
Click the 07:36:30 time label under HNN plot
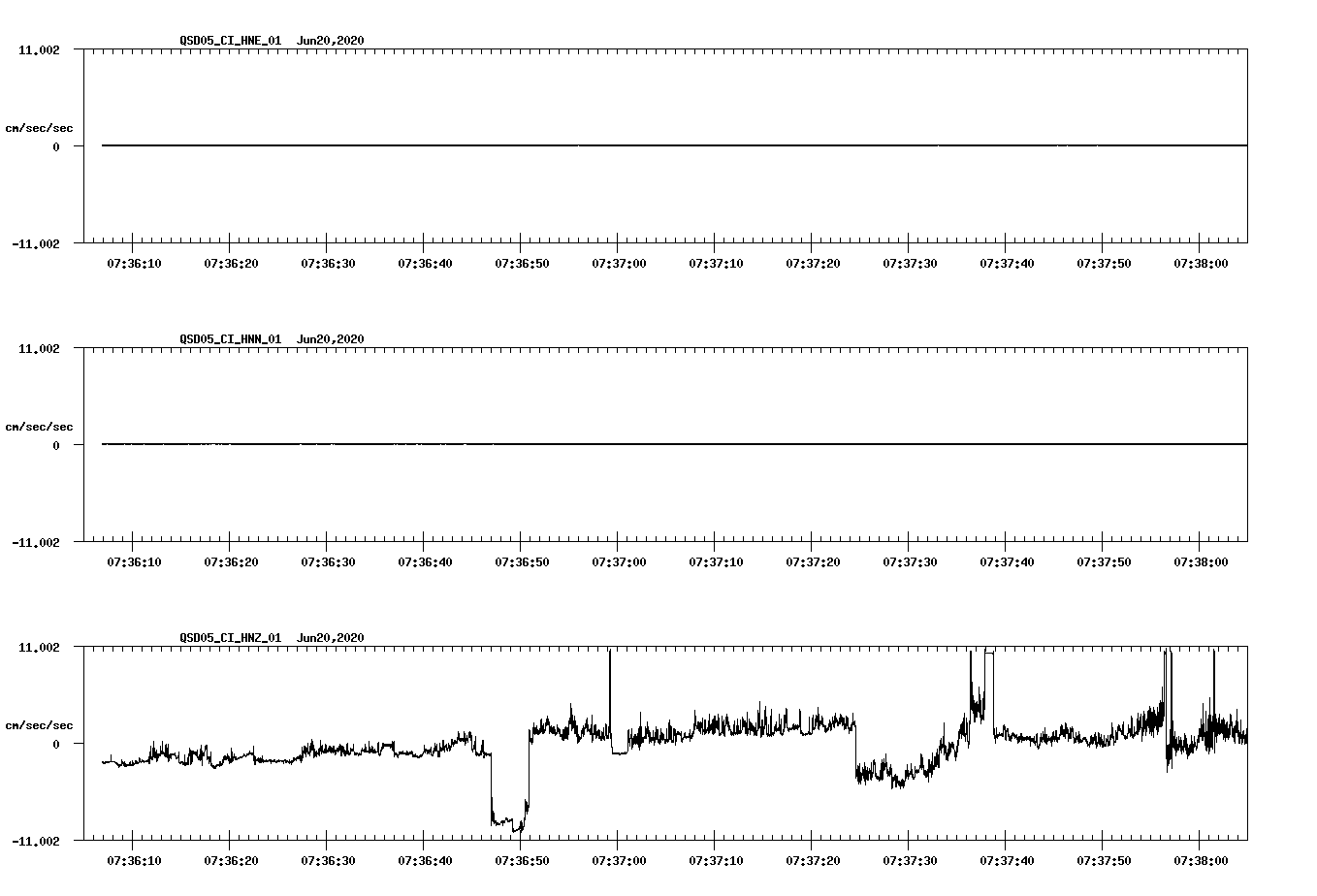pos(328,562)
